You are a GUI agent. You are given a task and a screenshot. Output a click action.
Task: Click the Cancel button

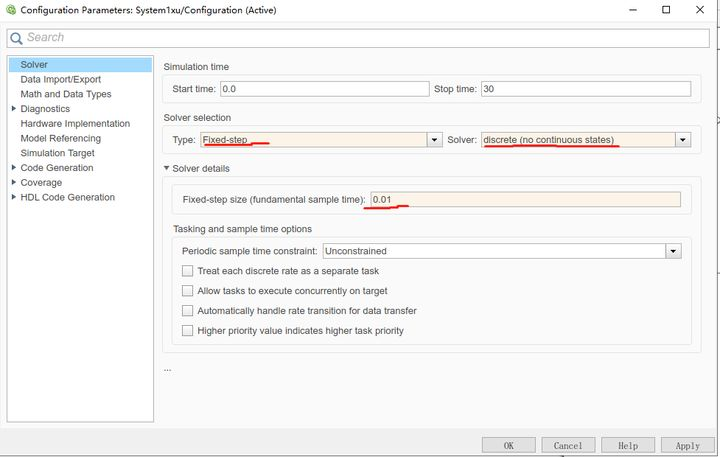pyautogui.click(x=568, y=446)
